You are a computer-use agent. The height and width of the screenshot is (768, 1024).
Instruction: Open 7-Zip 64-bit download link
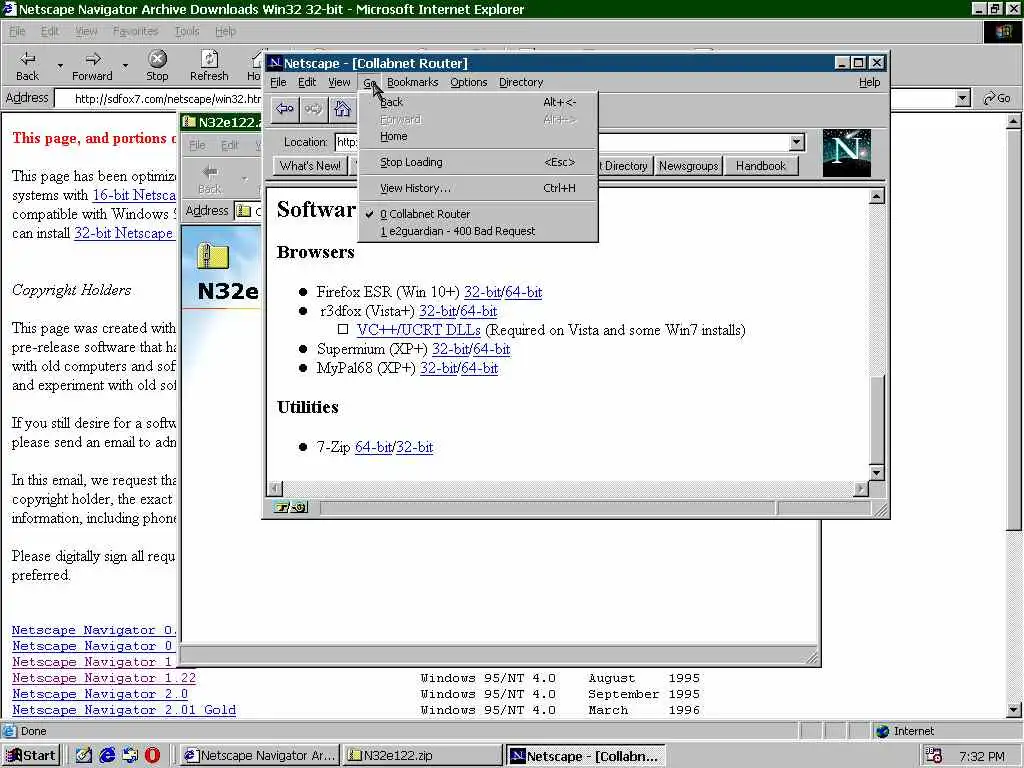coord(373,447)
